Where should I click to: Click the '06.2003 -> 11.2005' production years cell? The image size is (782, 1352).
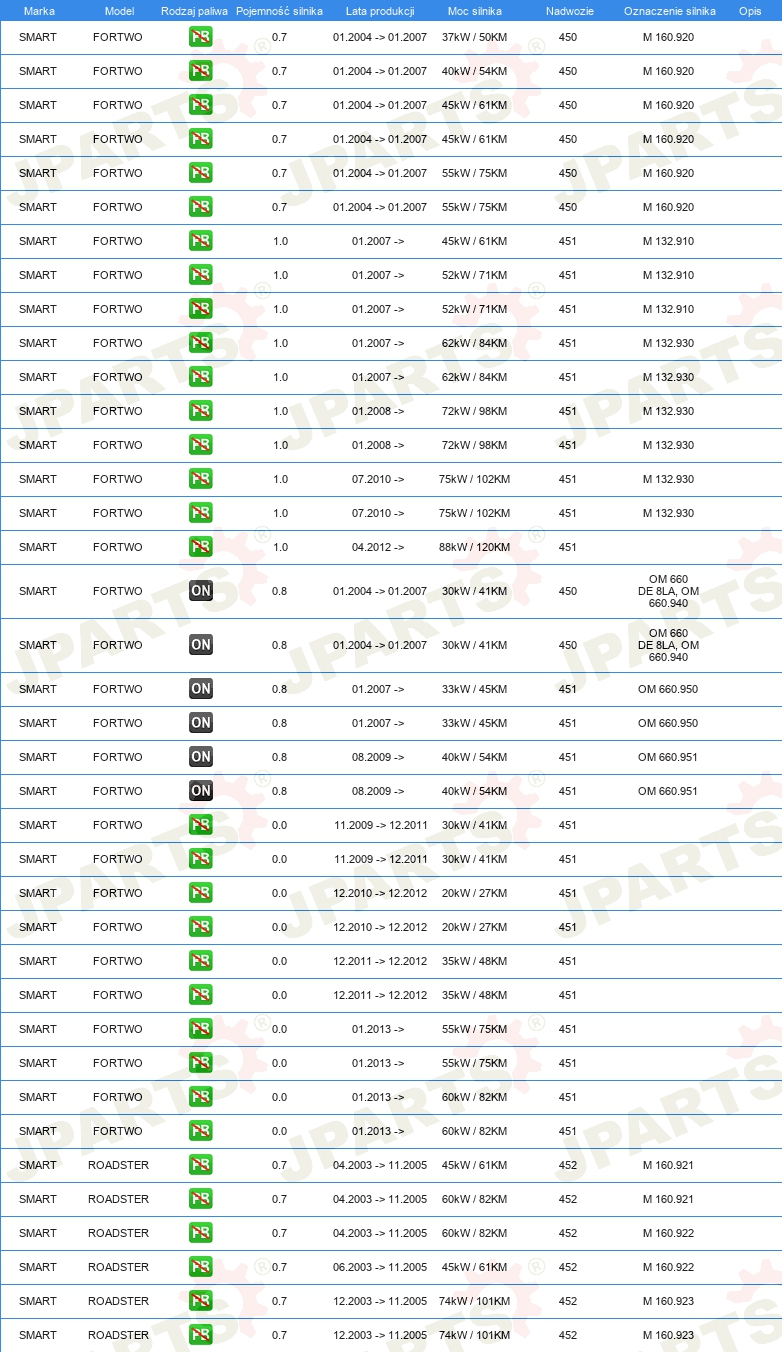(380, 1267)
